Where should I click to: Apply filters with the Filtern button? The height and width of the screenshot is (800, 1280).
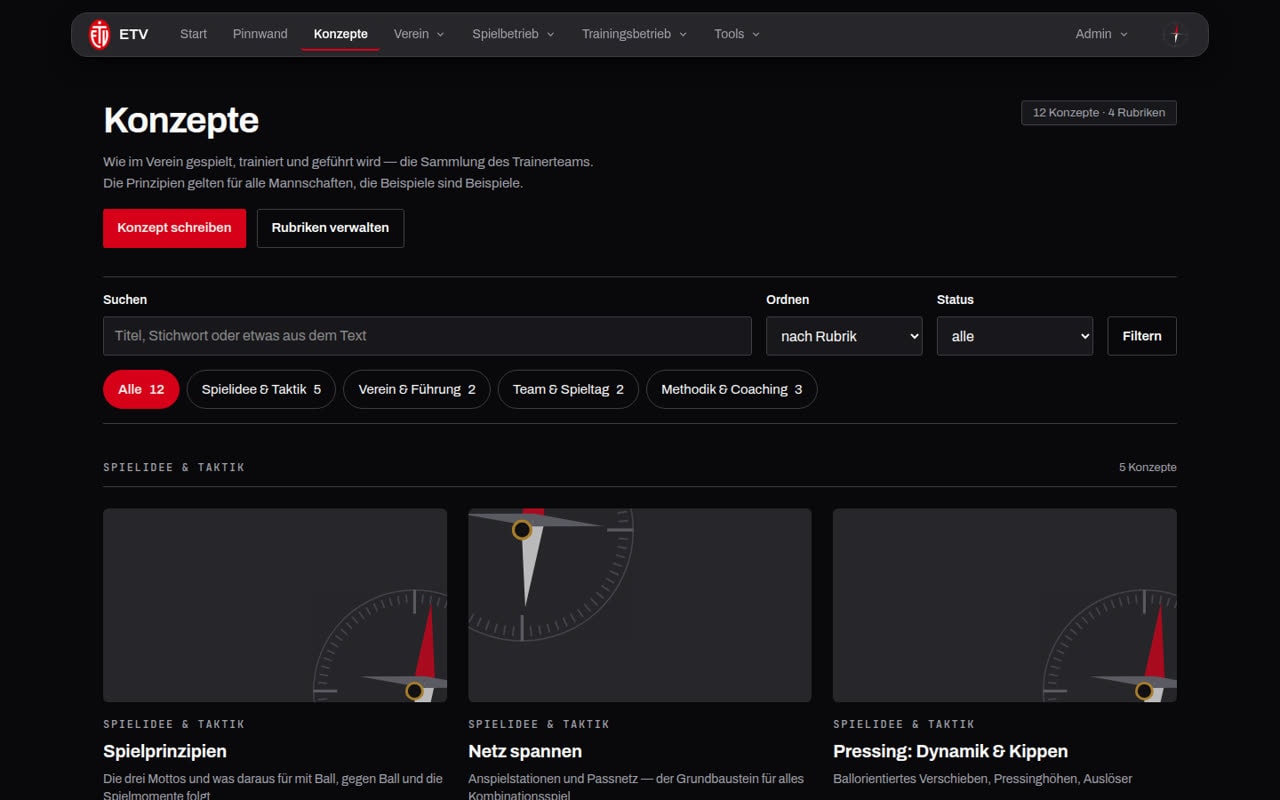click(1142, 336)
